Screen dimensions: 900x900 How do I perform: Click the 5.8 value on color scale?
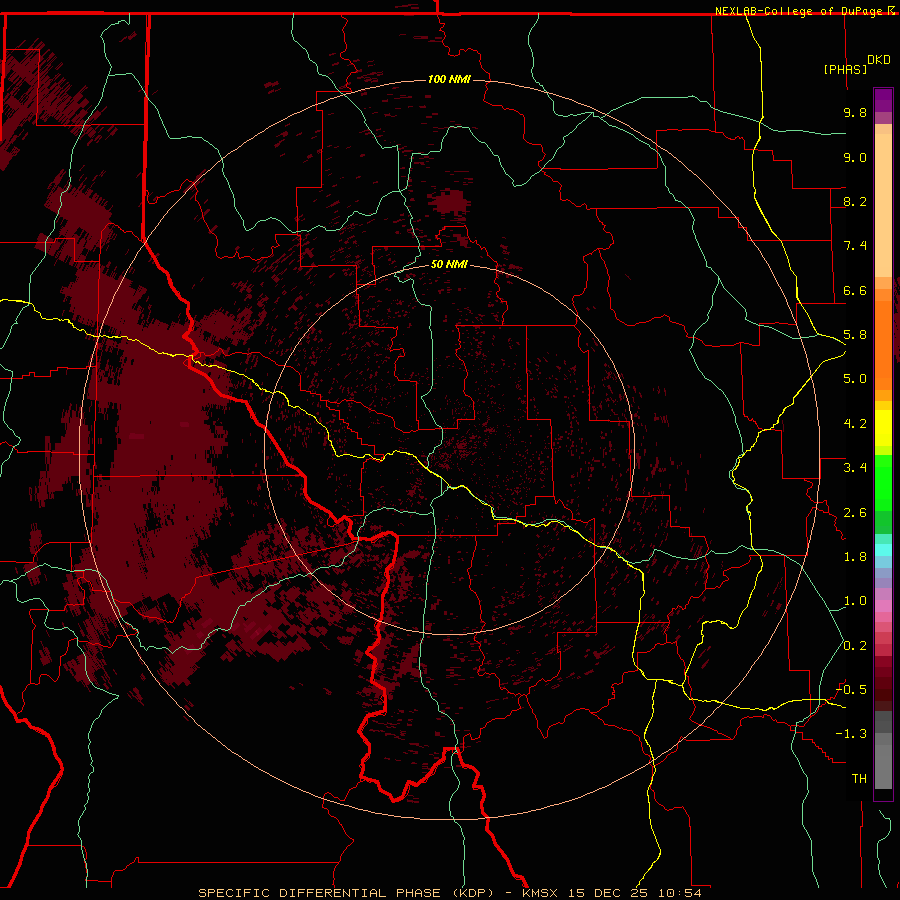point(855,335)
